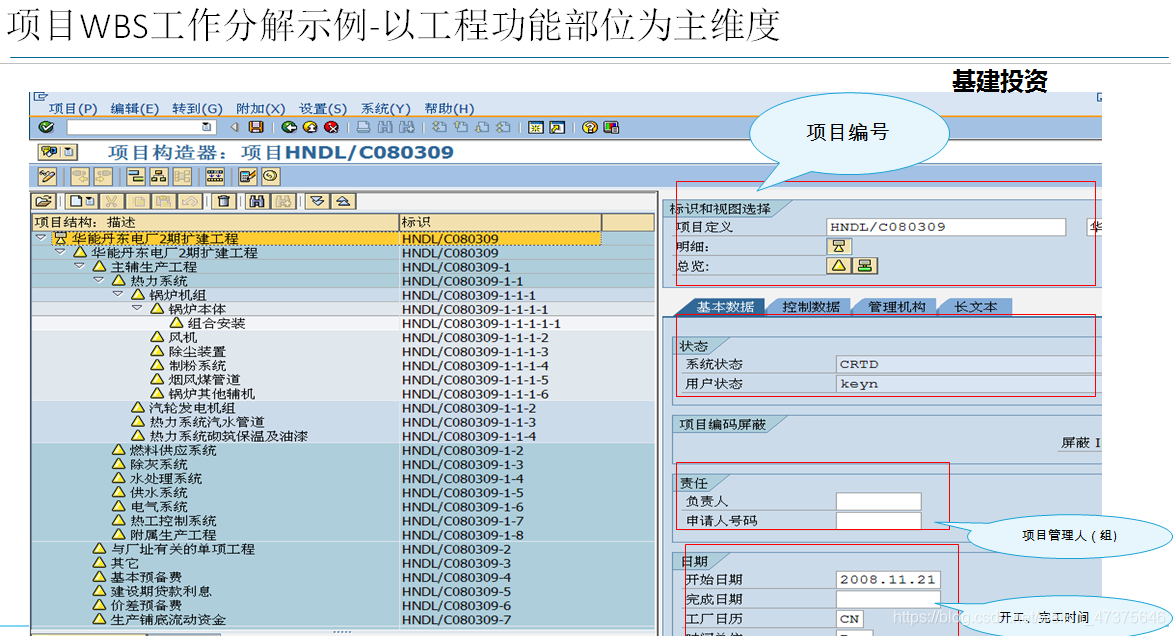Click the Display/Change pencil toggle icon
Viewport: 1175px width, 636px height.
coord(47,177)
